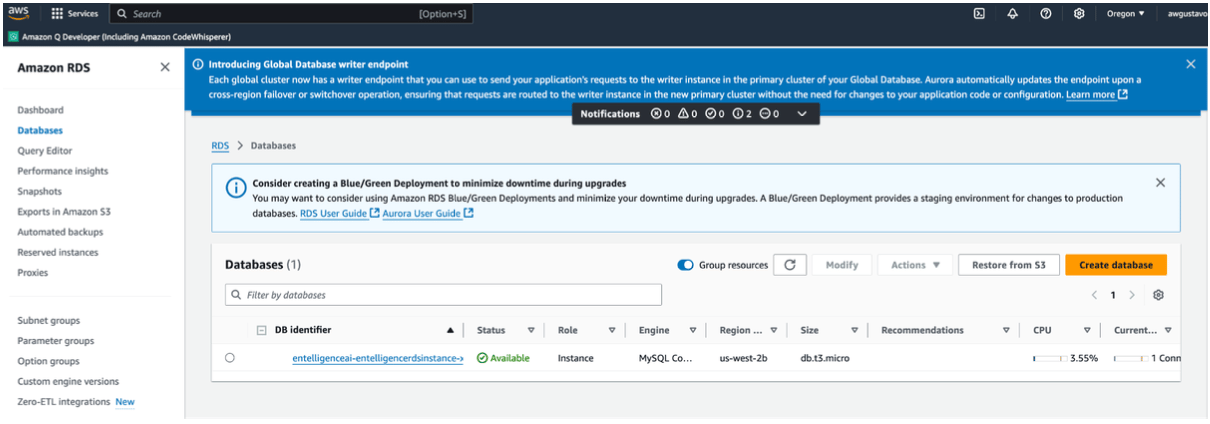Select the entelligenceai database radio button

230,358
